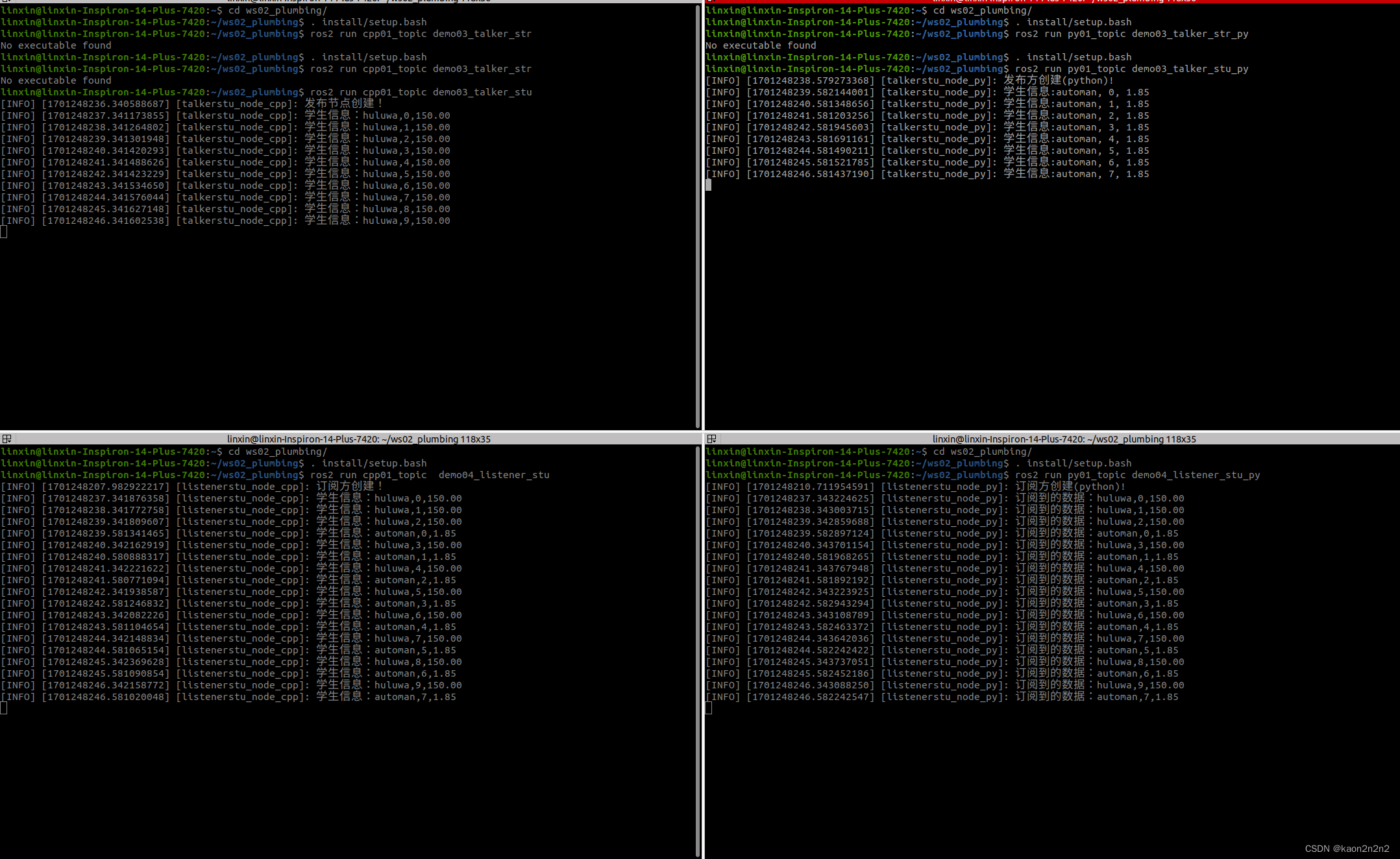Click the 'automan, 7, 1.85' line in the top-right pane

click(x=927, y=174)
